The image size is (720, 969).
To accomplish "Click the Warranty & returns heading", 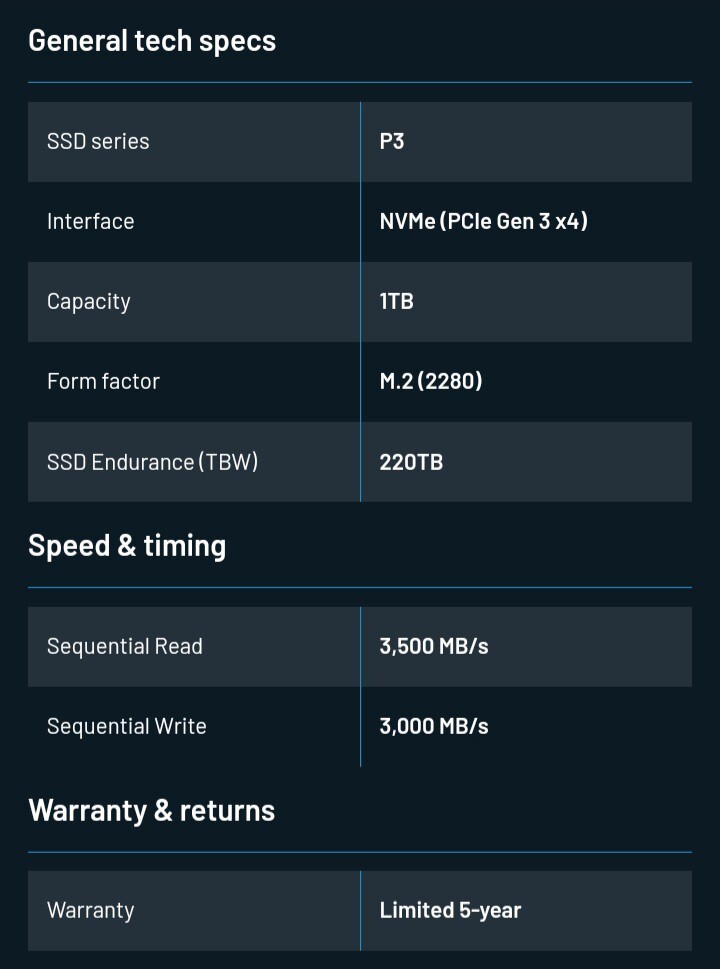I will coord(151,811).
